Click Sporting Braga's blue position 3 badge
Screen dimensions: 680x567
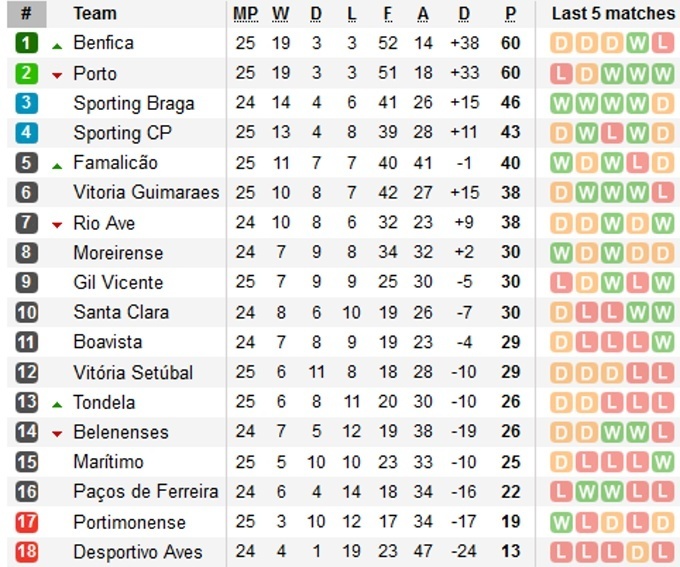[26, 103]
